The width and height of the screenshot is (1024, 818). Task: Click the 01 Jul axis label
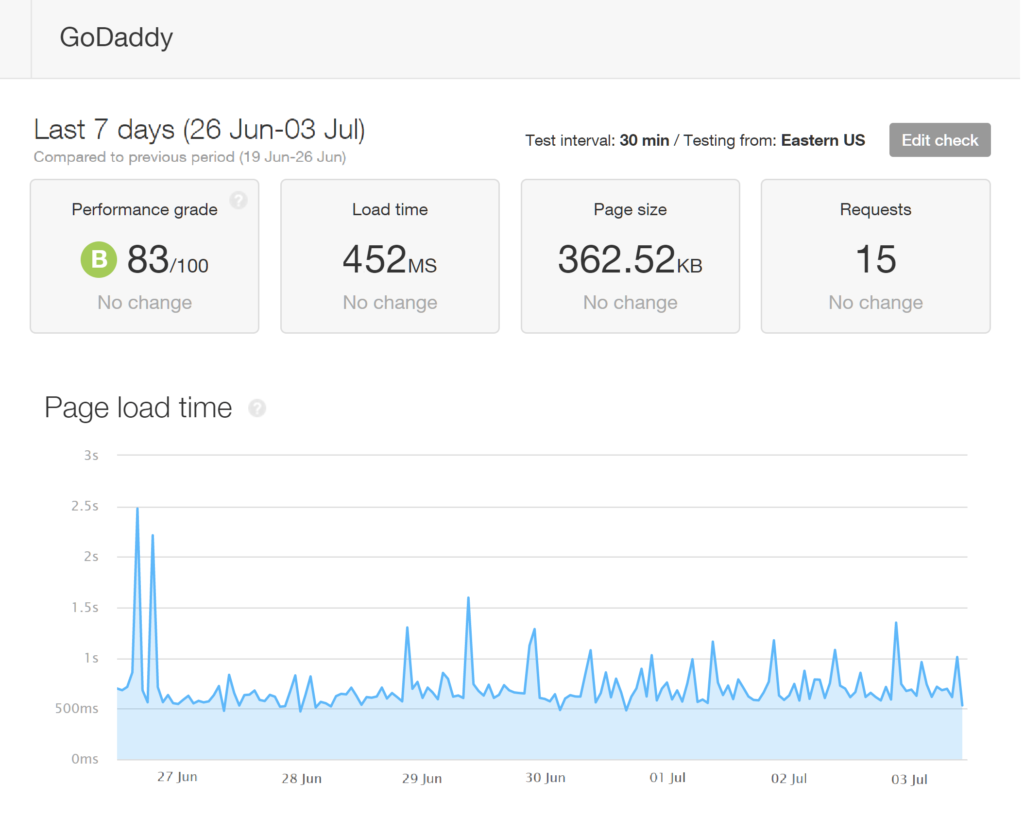[667, 778]
